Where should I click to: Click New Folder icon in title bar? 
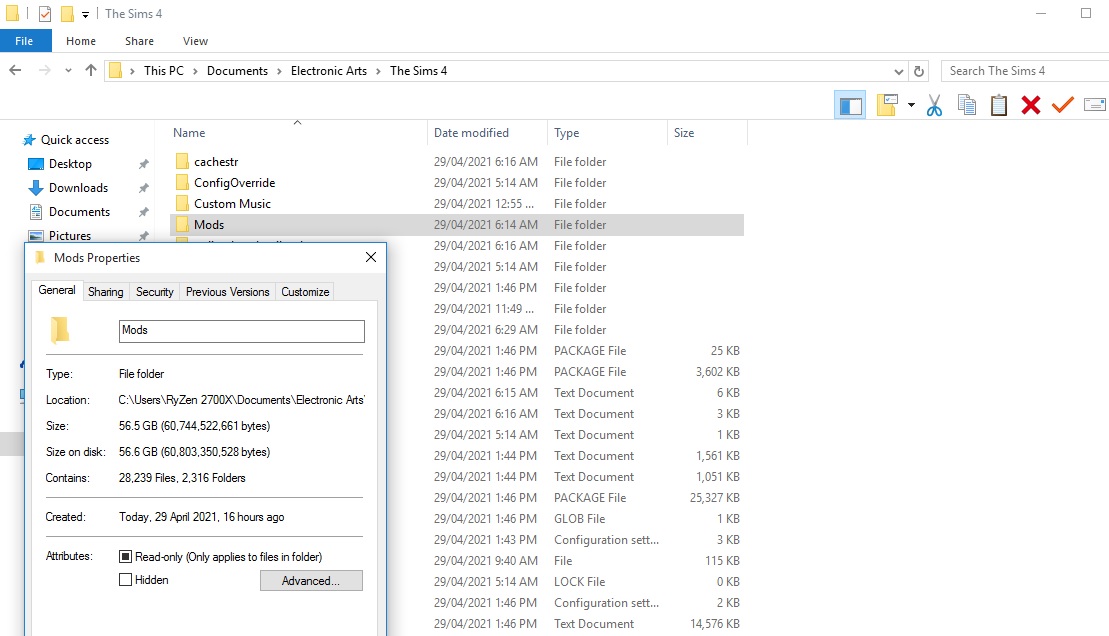[67, 13]
